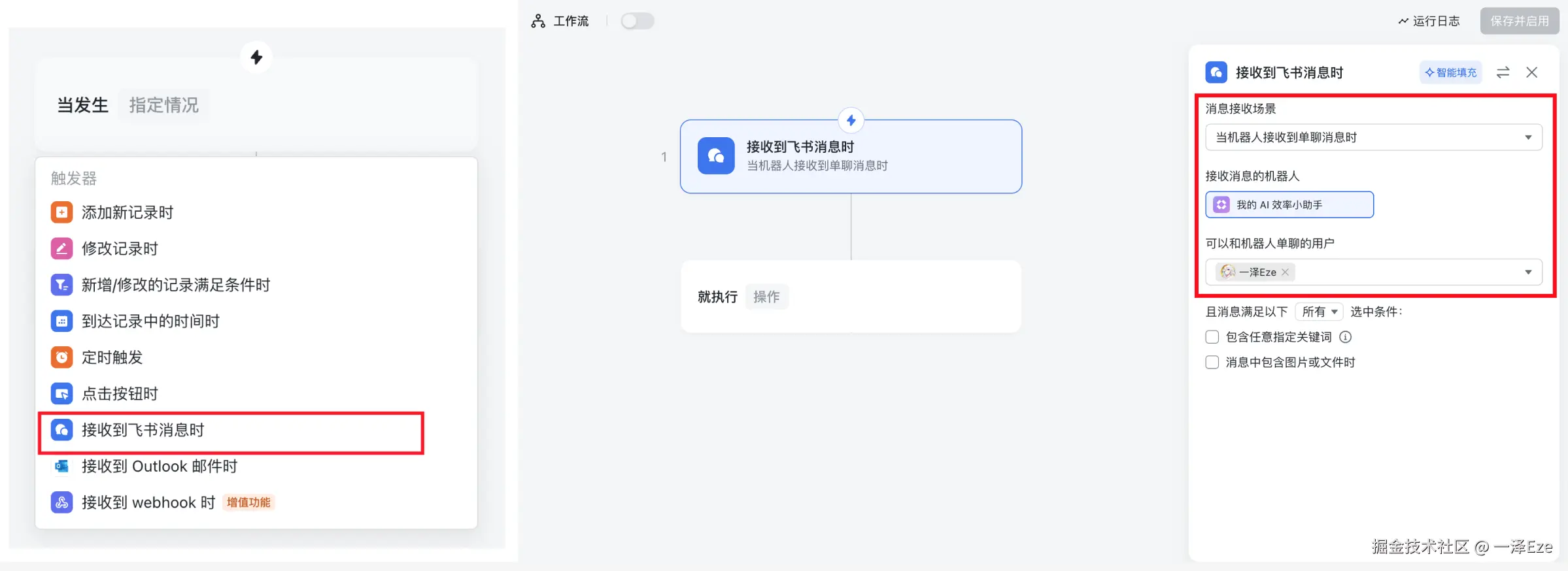Remove the 一泽Eze user tag
The image size is (1568, 571).
tap(1285, 272)
